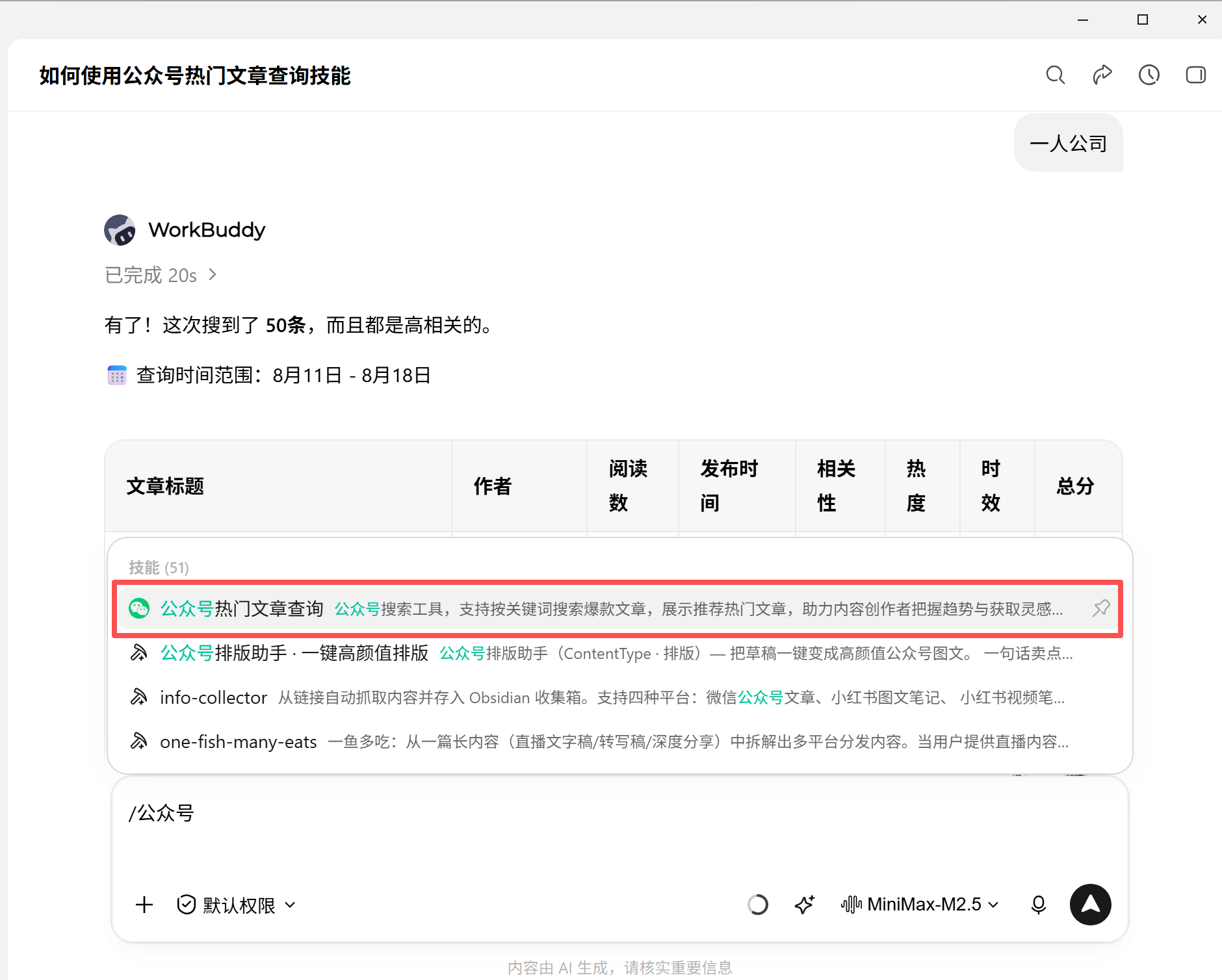
Task: Click the conversation title 如何使用公众号热门文章查询技能
Action: [195, 75]
